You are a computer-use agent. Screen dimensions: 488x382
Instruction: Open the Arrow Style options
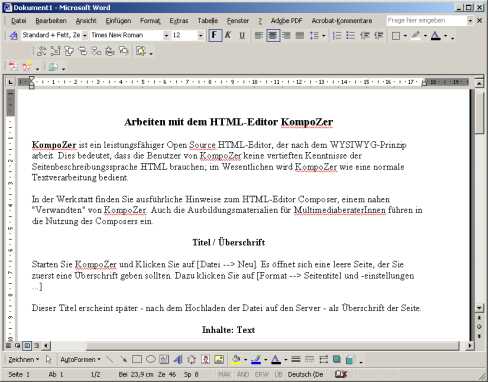(x=323, y=359)
